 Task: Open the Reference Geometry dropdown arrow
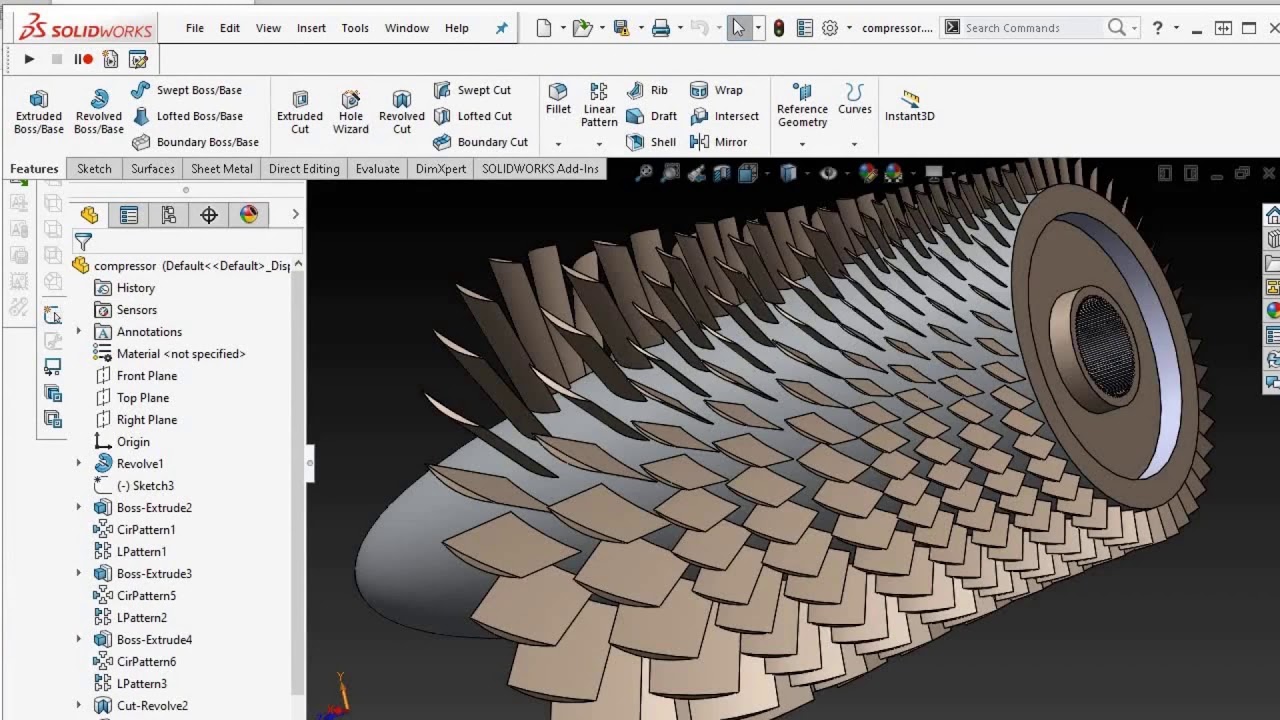[802, 144]
